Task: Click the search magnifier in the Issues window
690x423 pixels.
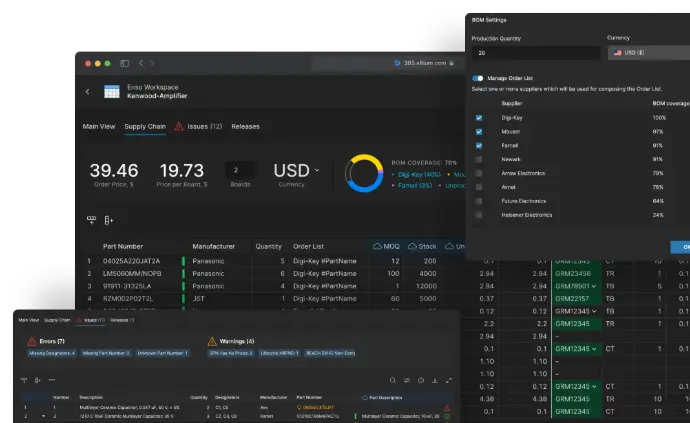Action: pyautogui.click(x=393, y=380)
